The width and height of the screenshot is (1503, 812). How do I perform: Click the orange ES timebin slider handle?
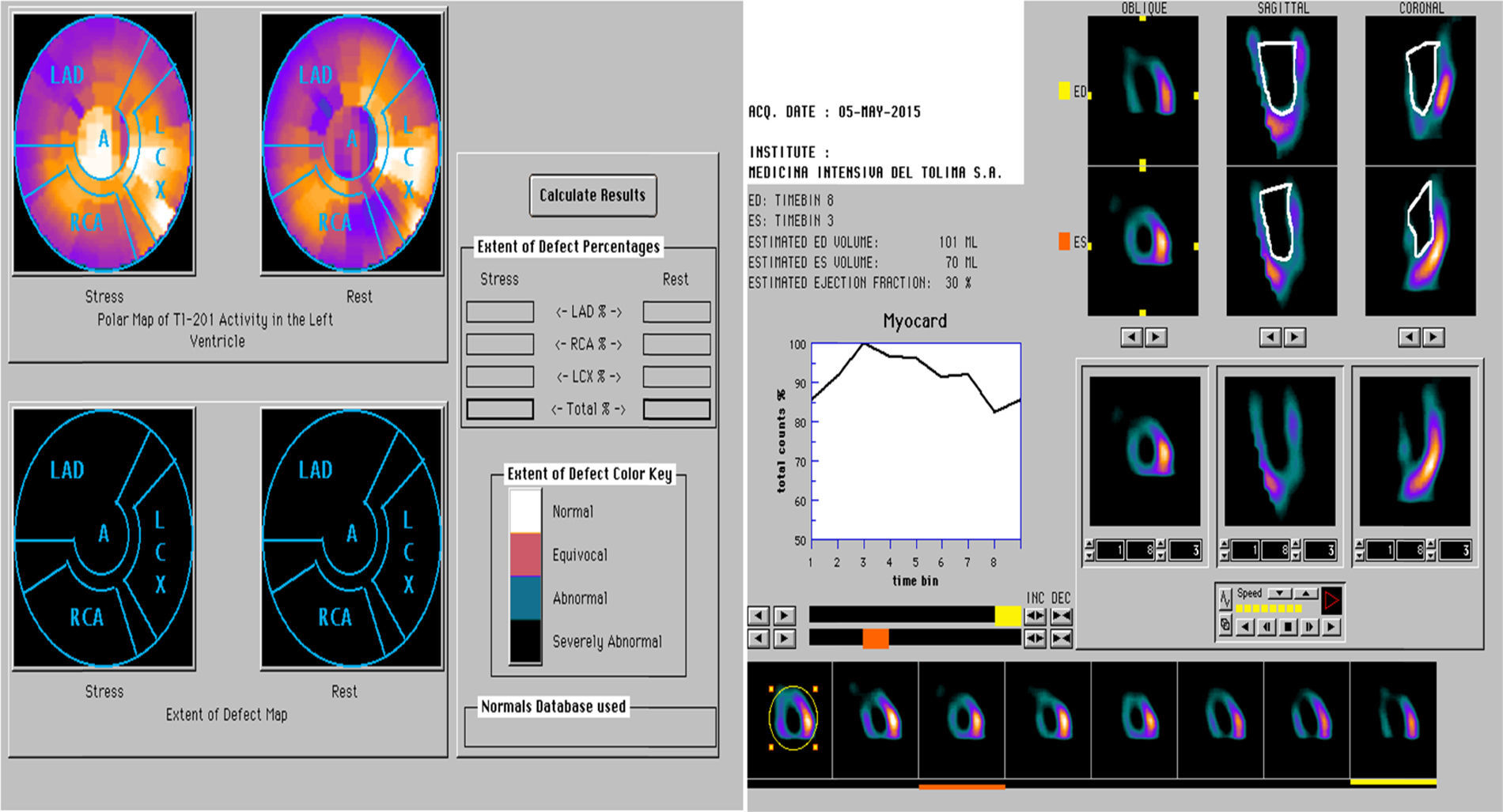876,639
